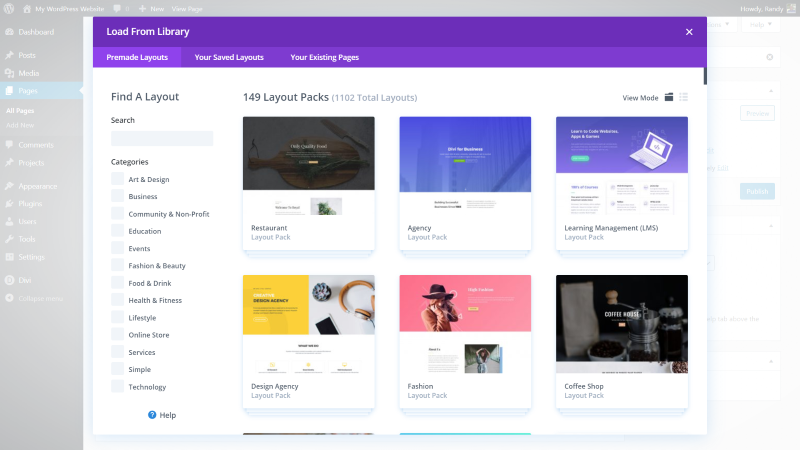Open All Pages in sidebar

pyautogui.click(x=20, y=111)
